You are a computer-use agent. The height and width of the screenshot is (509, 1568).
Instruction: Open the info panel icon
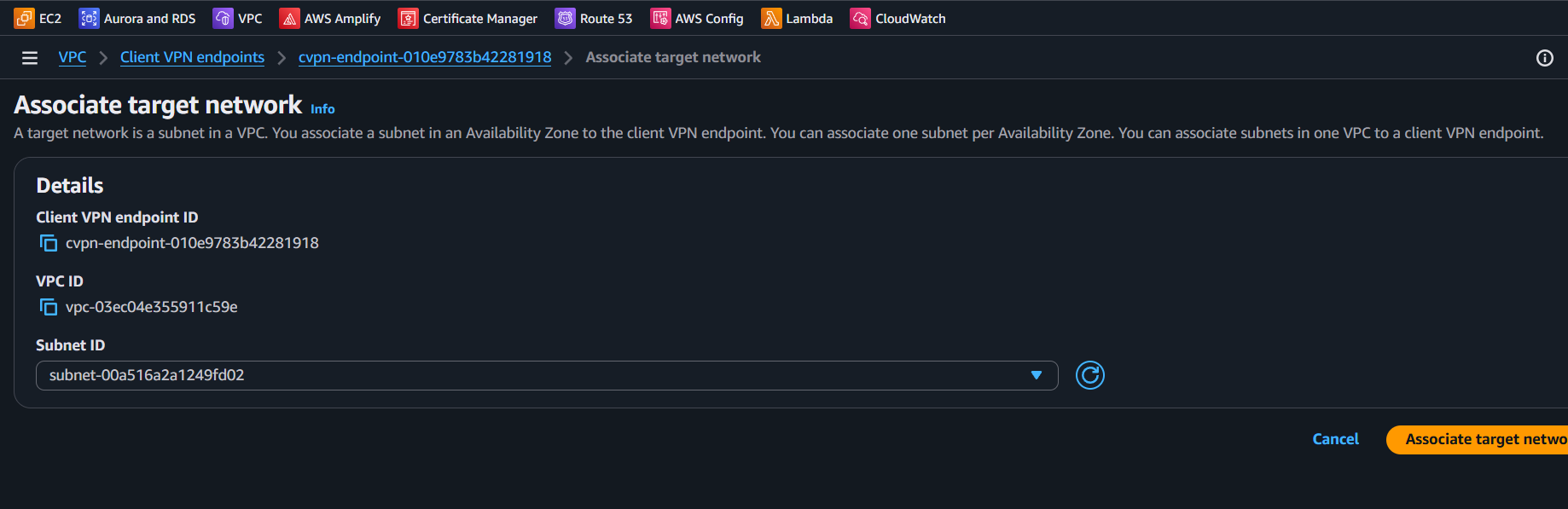pyautogui.click(x=1544, y=58)
